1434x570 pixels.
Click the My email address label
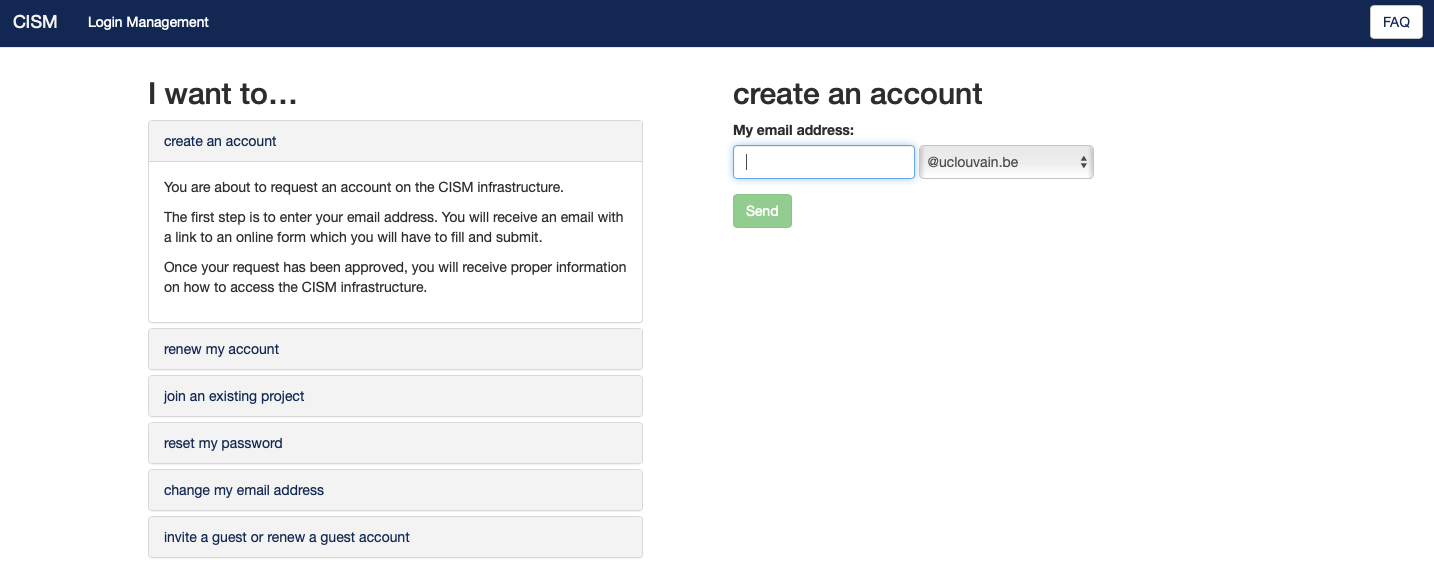pyautogui.click(x=794, y=130)
